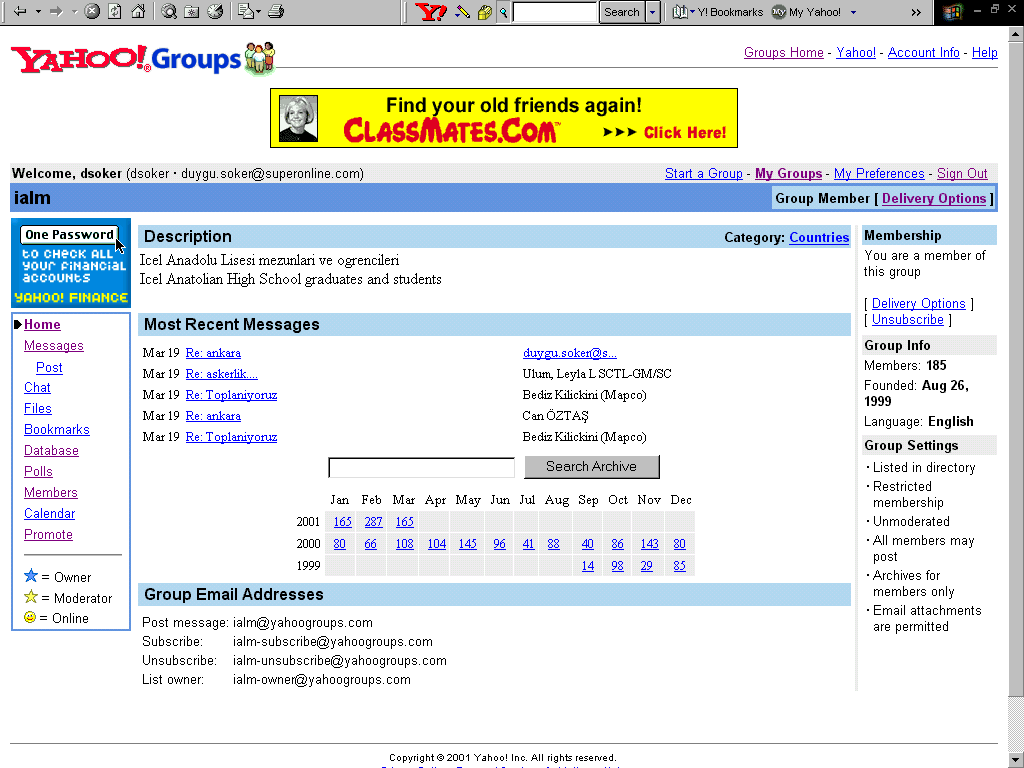The height and width of the screenshot is (768, 1024).
Task: Open the dropdown next to toolbar Search
Action: click(652, 12)
